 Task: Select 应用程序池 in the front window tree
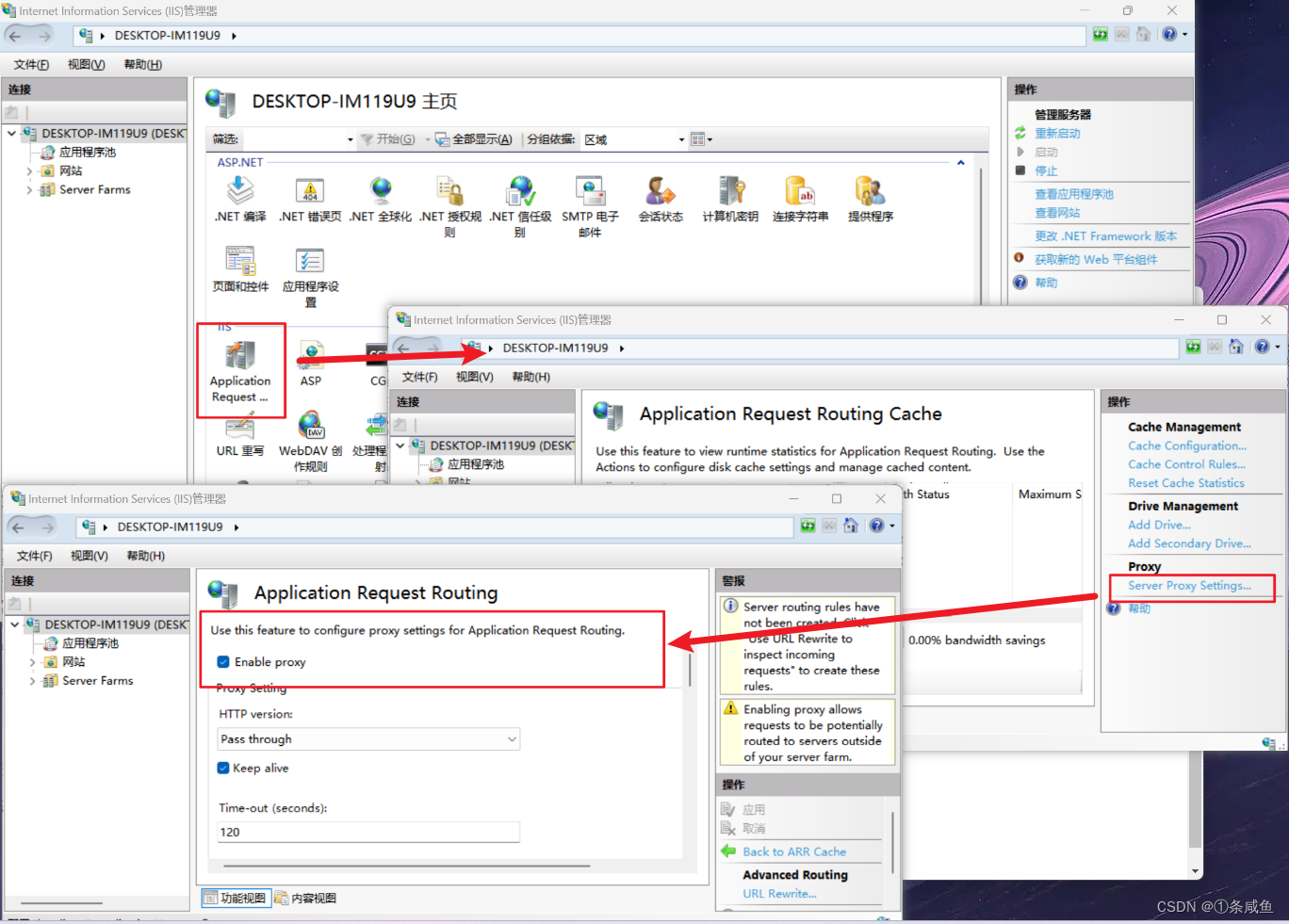pyautogui.click(x=90, y=643)
